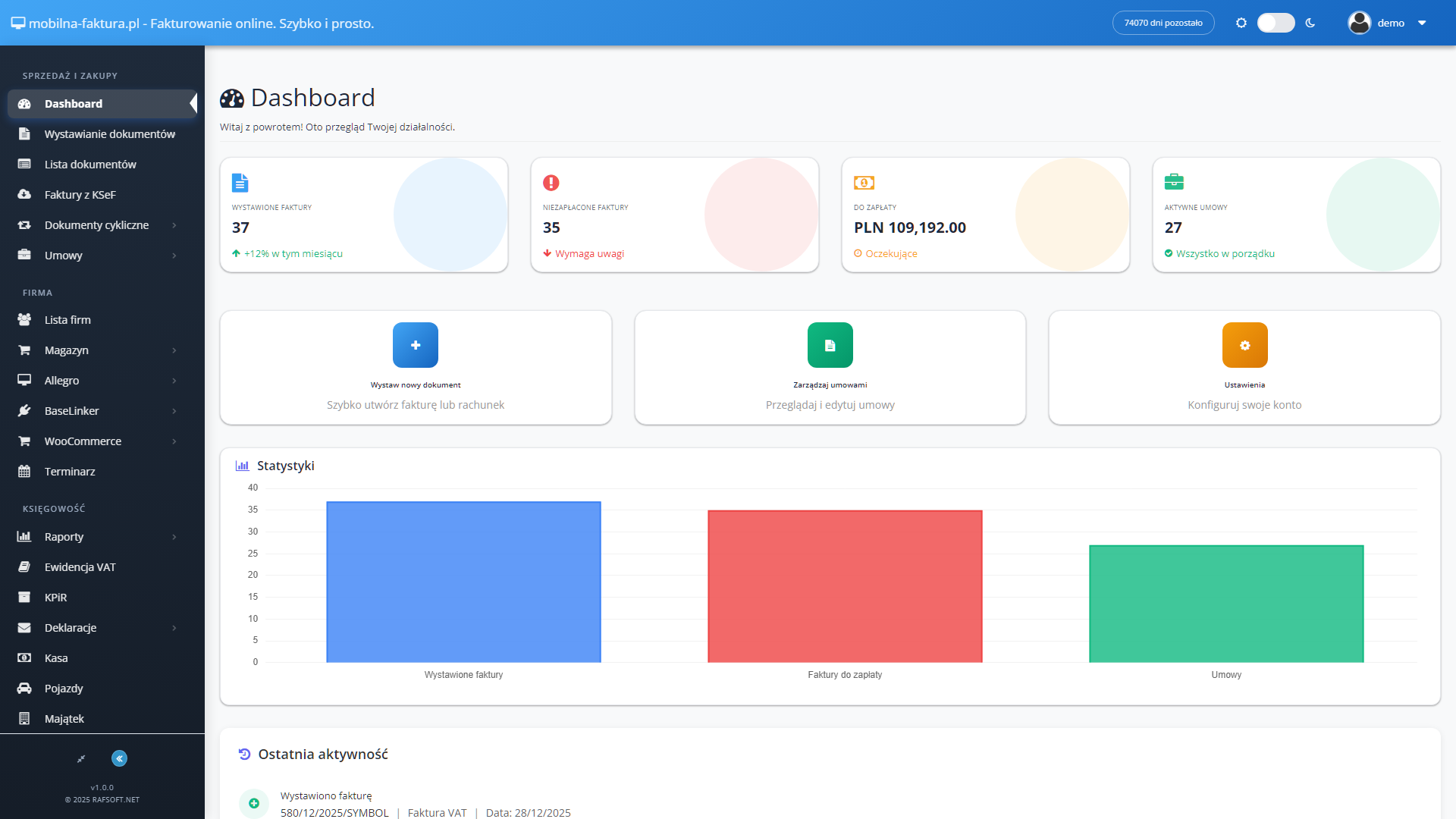Click the 74070 dni pozostało button
Image resolution: width=1456 pixels, height=819 pixels.
(1163, 23)
